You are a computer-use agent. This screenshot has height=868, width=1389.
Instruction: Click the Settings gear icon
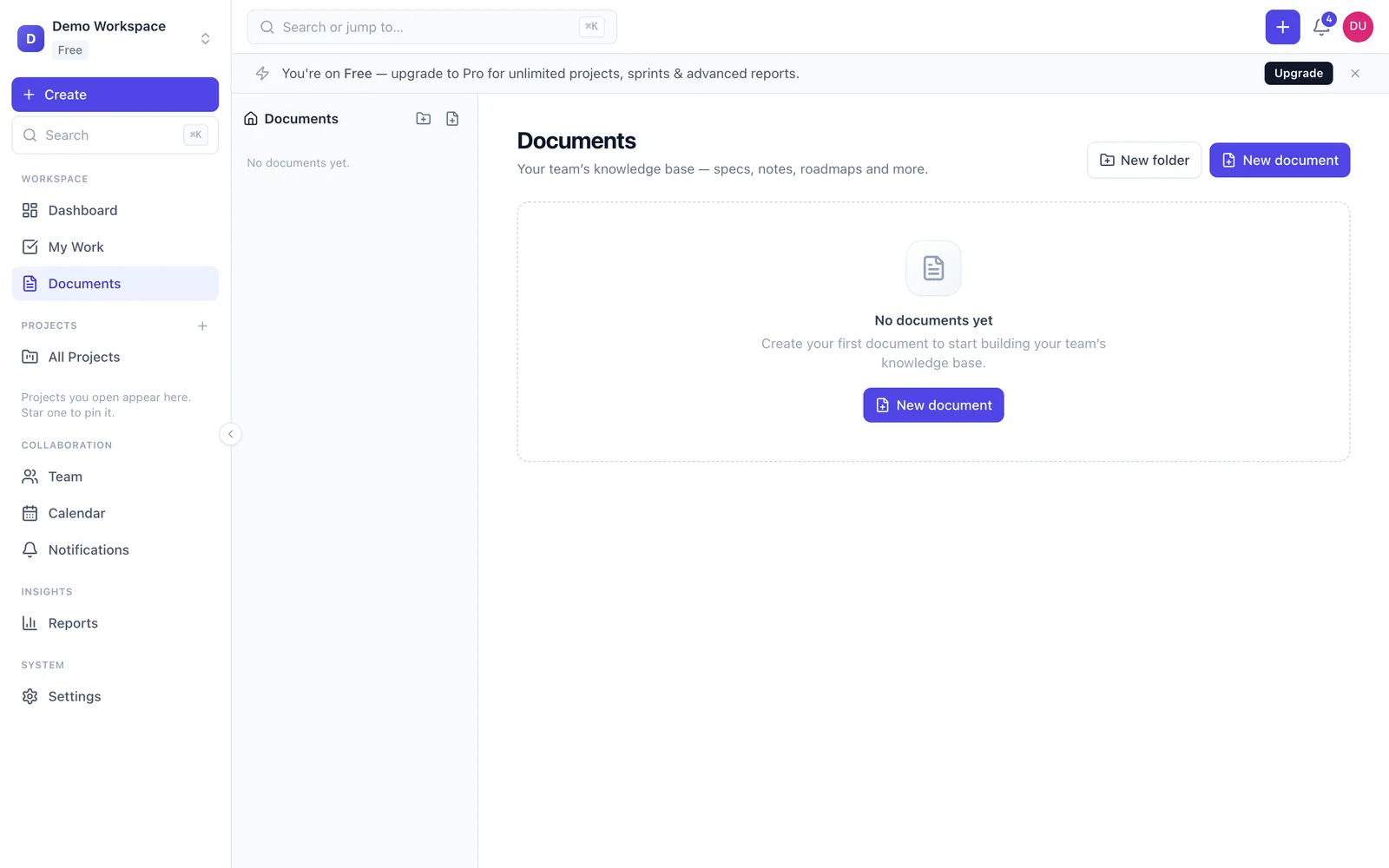point(30,696)
